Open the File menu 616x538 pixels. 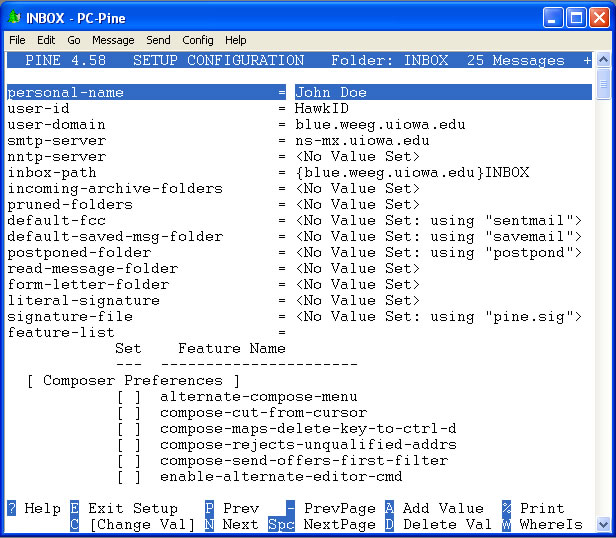point(17,40)
